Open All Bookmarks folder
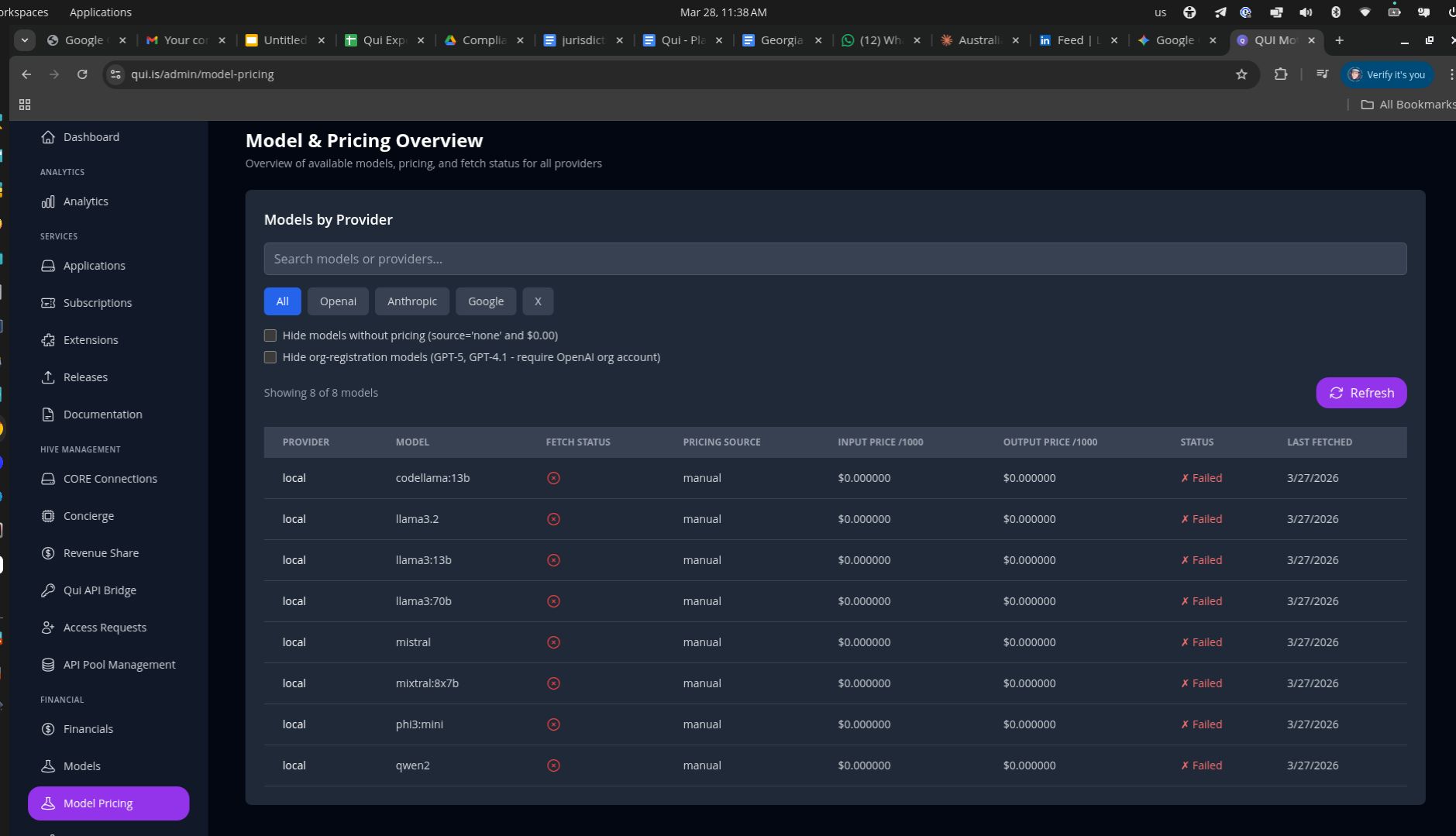Viewport: 1456px width, 836px height. coord(1408,105)
